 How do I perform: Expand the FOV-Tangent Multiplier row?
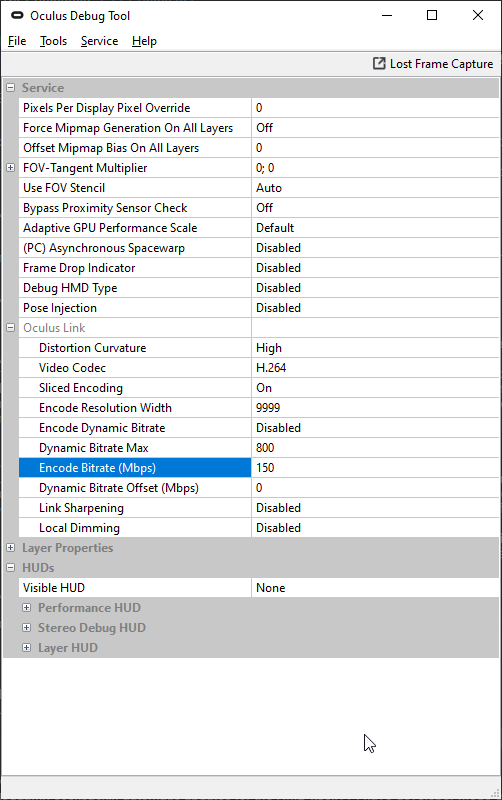click(10, 167)
